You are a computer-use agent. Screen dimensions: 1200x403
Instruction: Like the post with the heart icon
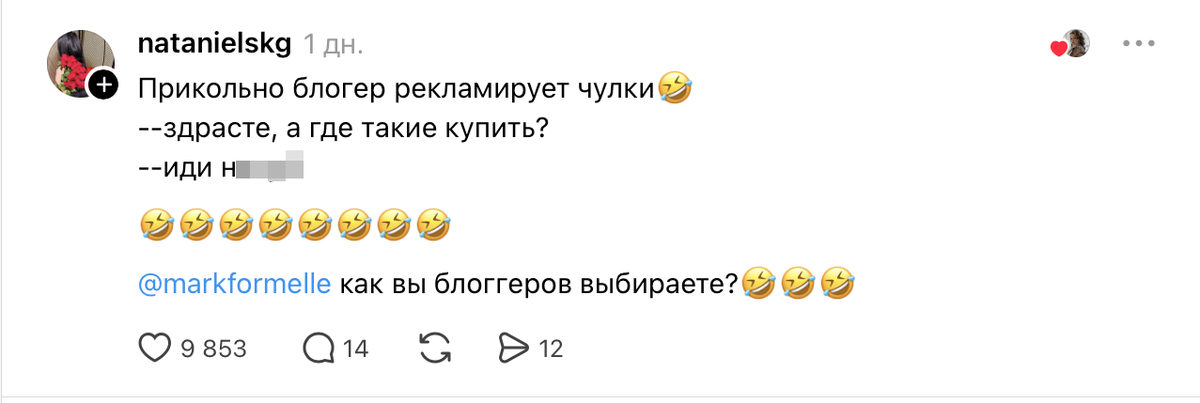click(x=153, y=348)
